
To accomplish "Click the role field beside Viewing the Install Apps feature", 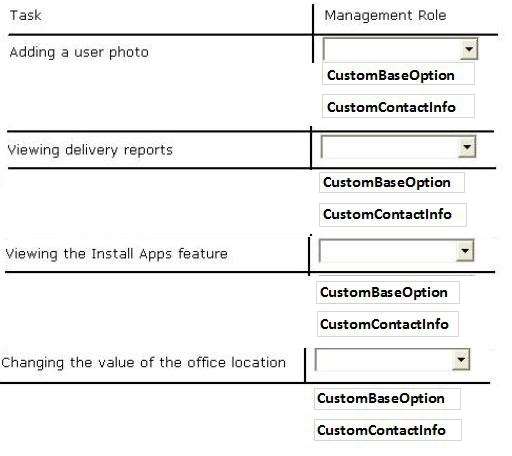I will (396, 251).
